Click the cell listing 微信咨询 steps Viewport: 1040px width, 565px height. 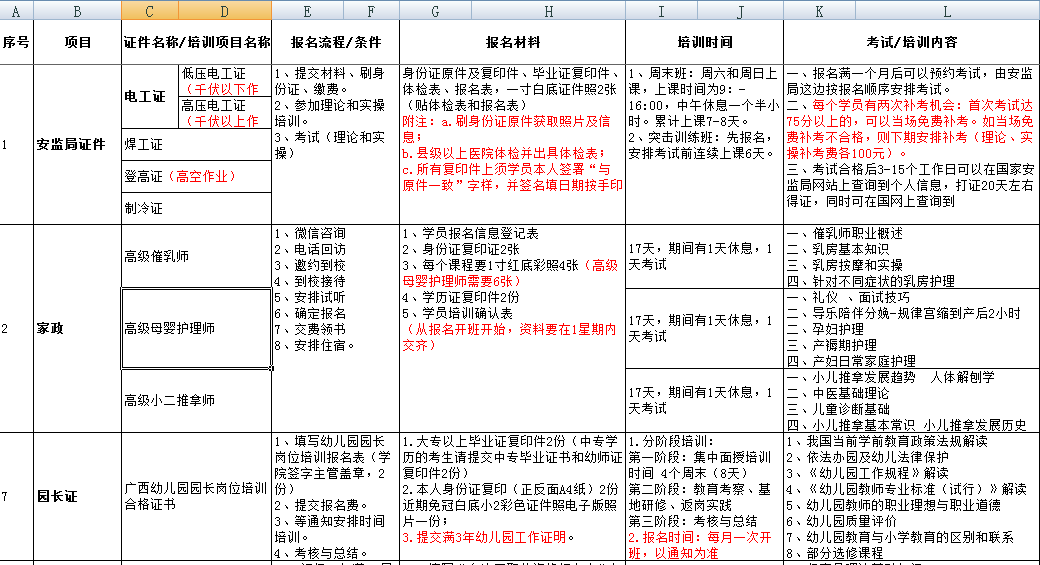pyautogui.click(x=336, y=329)
